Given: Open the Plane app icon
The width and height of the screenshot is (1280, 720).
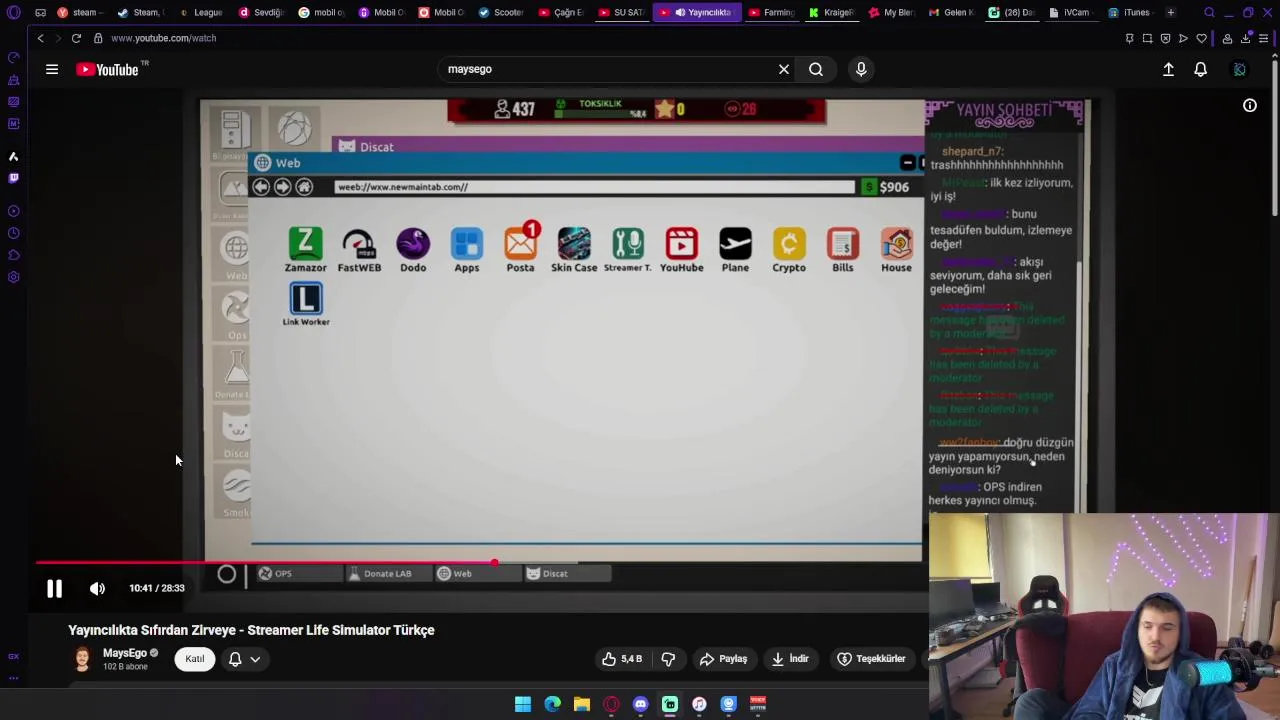Looking at the screenshot, I should tap(735, 250).
